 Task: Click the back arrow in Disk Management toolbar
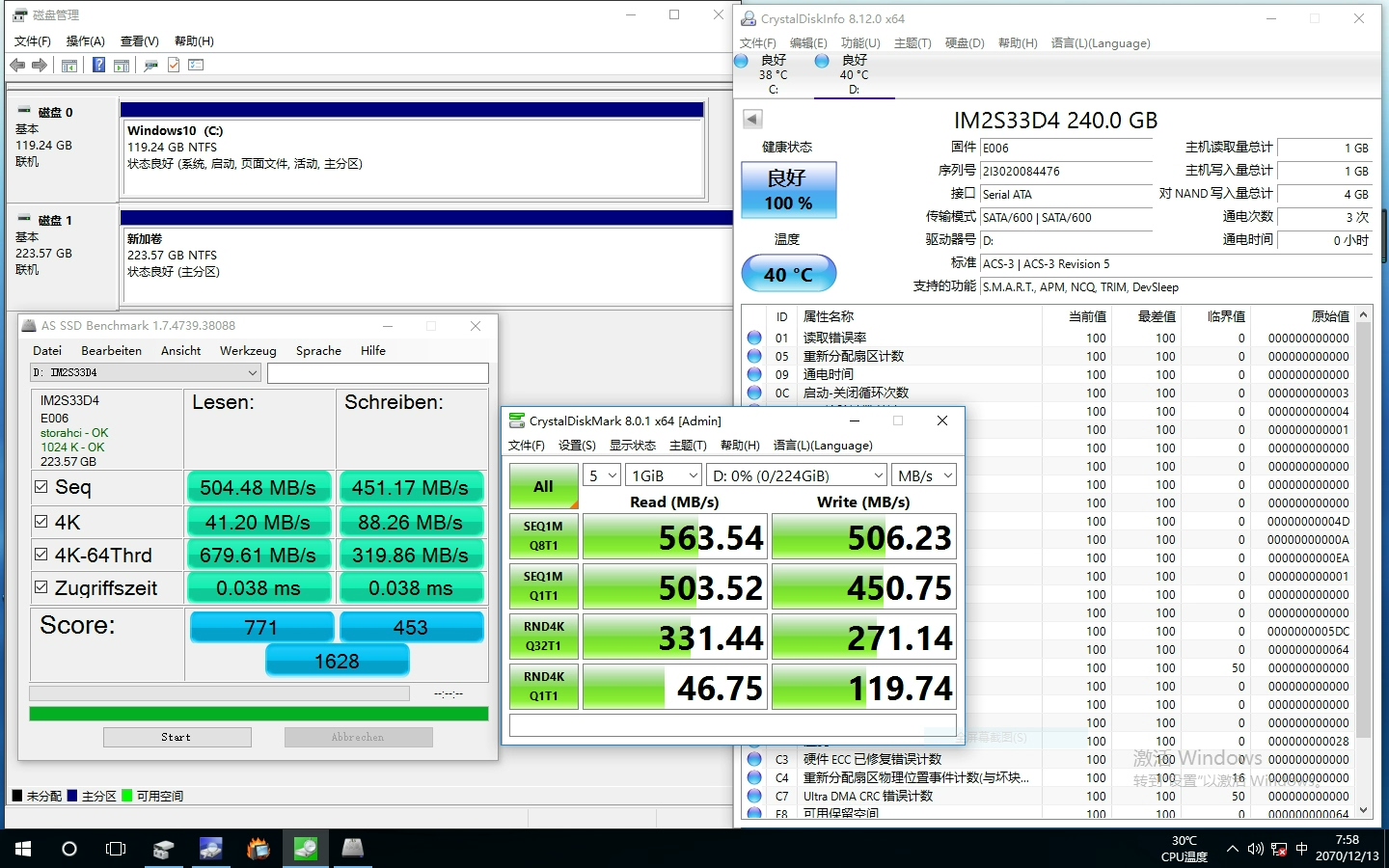click(17, 65)
